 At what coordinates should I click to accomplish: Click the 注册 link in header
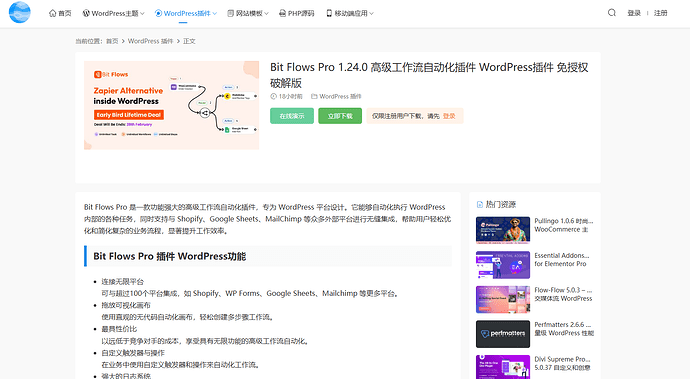[661, 13]
